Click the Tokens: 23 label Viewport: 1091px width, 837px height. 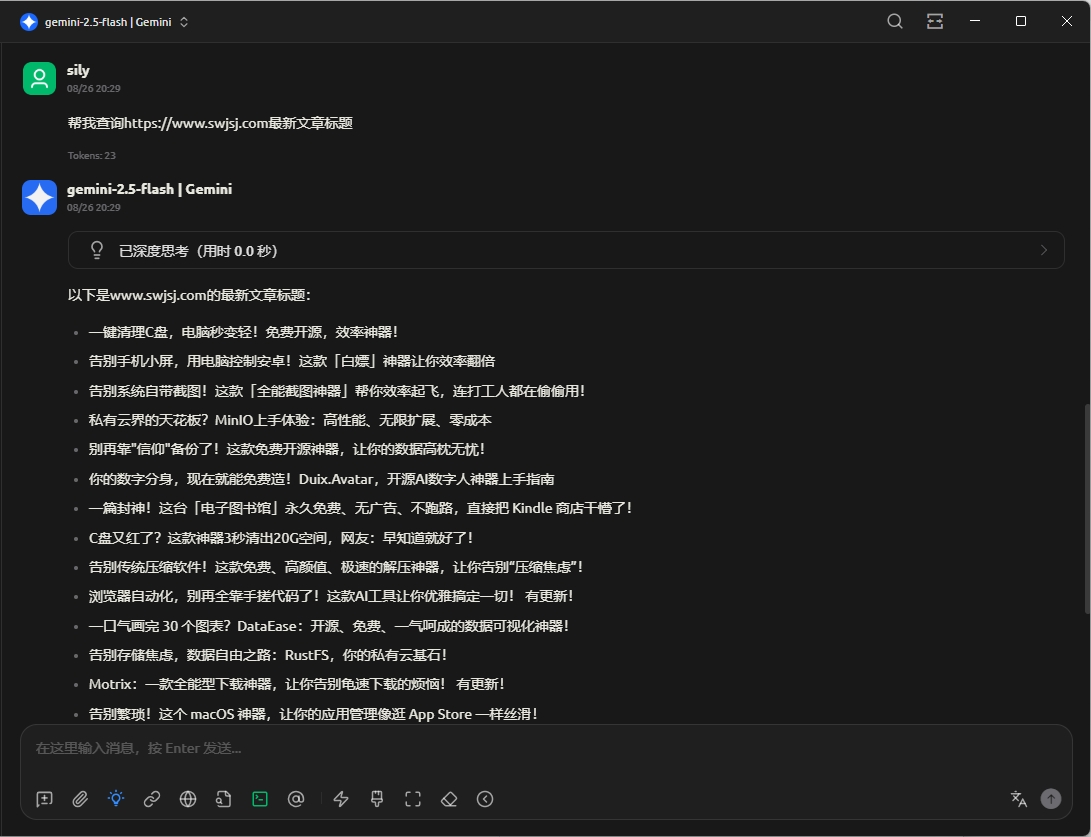point(92,155)
